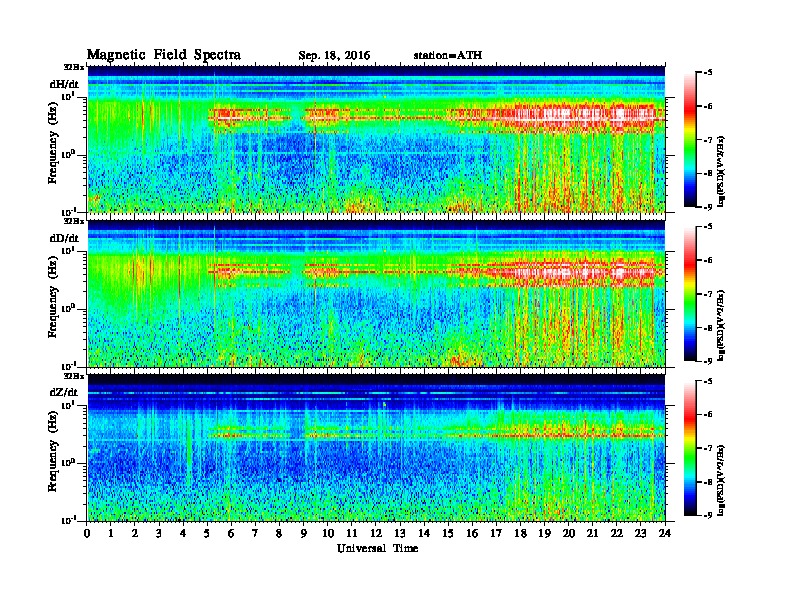
Task: Click the dD/dt panel label
Action: pos(64,238)
